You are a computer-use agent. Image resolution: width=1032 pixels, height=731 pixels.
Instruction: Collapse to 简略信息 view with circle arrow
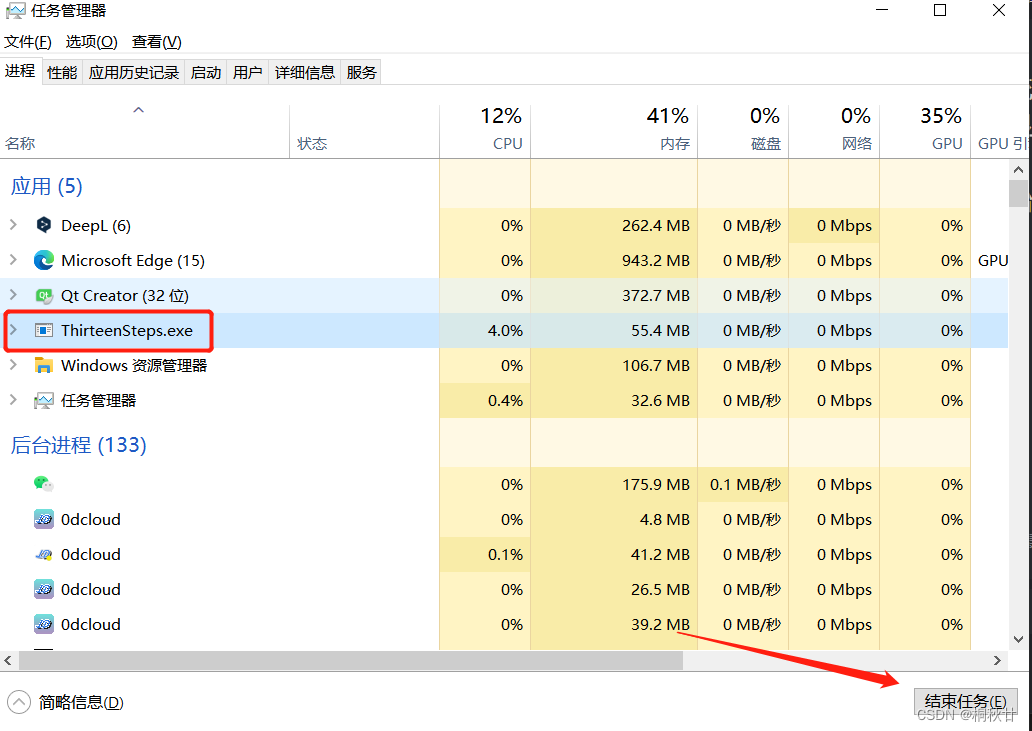18,702
